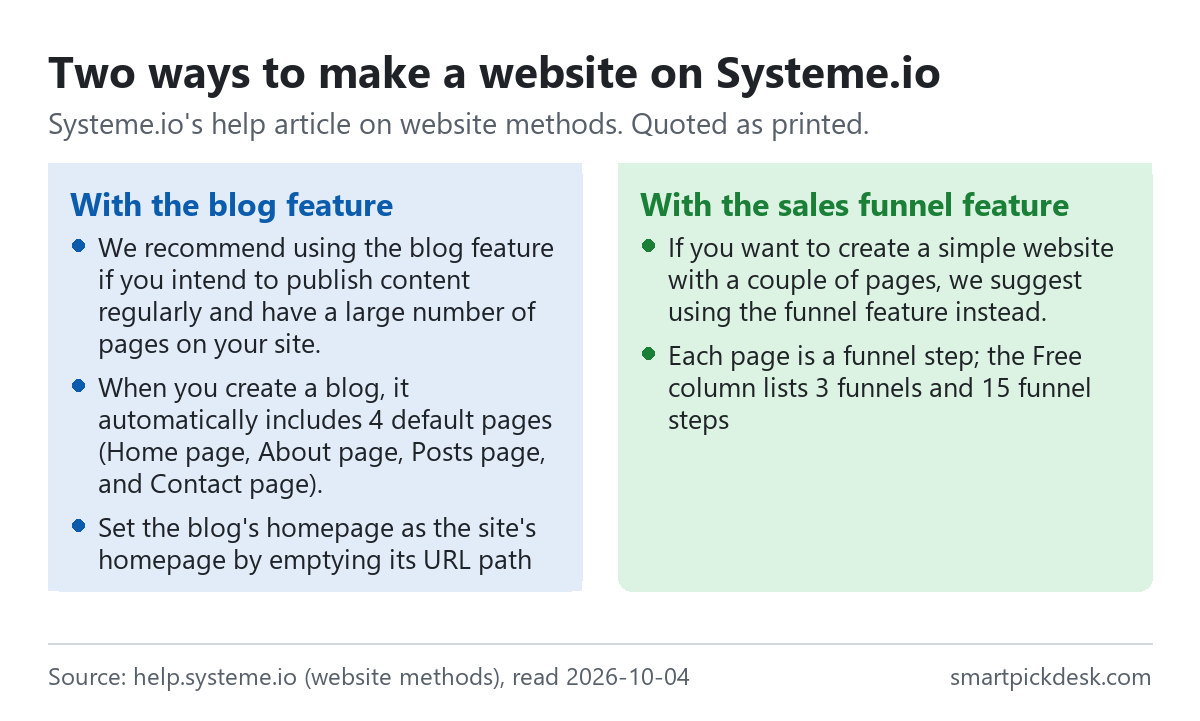Click the bullet about 4 default pages
The image size is (1200, 721).
click(x=313, y=437)
